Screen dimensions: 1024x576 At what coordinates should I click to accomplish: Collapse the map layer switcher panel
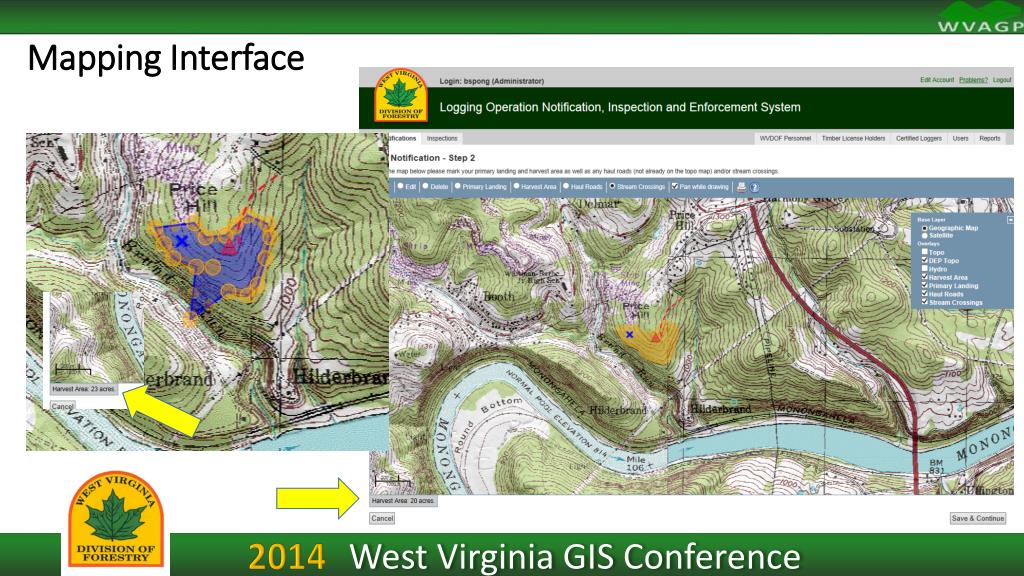pyautogui.click(x=1010, y=220)
